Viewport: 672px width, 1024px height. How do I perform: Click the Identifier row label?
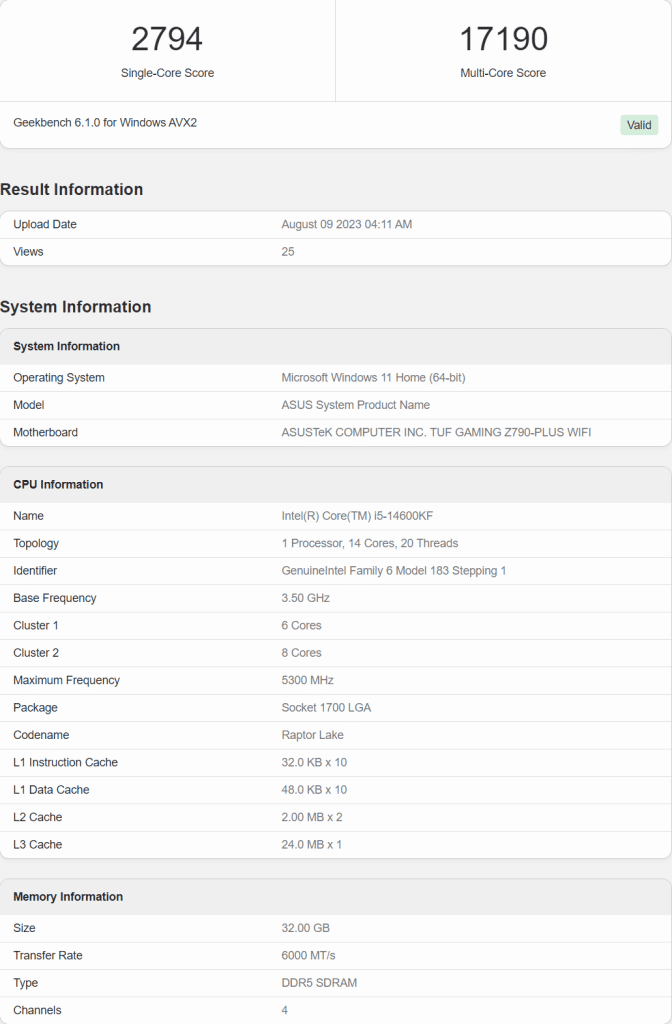[35, 571]
